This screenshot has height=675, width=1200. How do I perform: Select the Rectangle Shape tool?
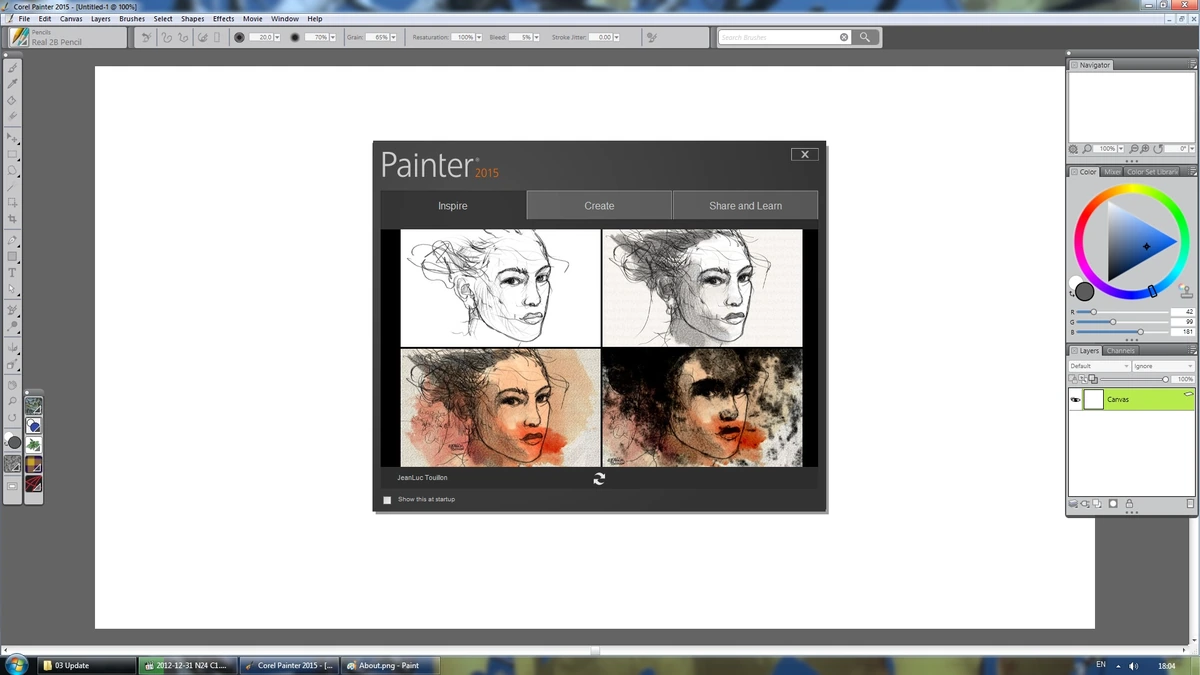pos(13,256)
